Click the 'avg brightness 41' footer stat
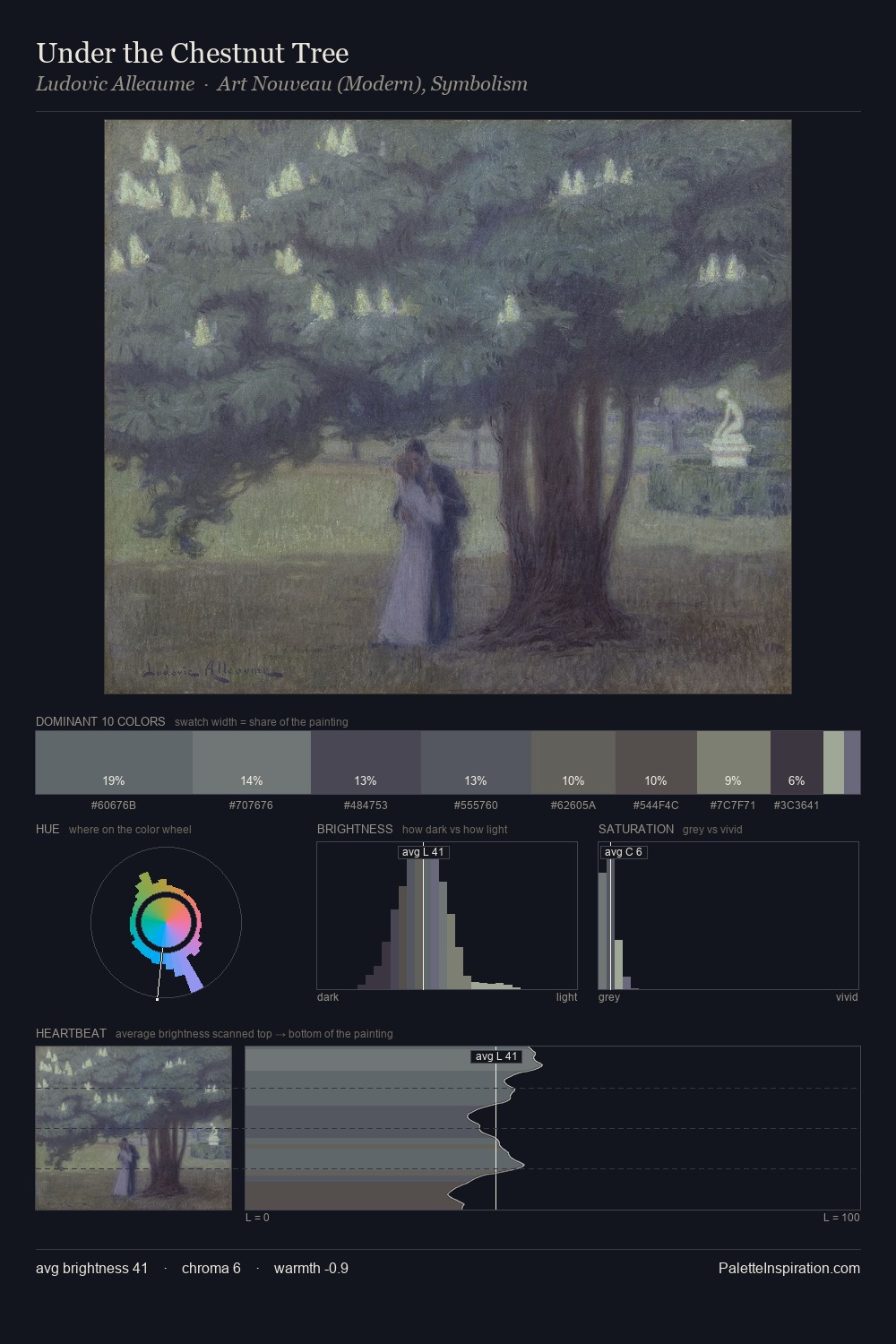 92,1268
